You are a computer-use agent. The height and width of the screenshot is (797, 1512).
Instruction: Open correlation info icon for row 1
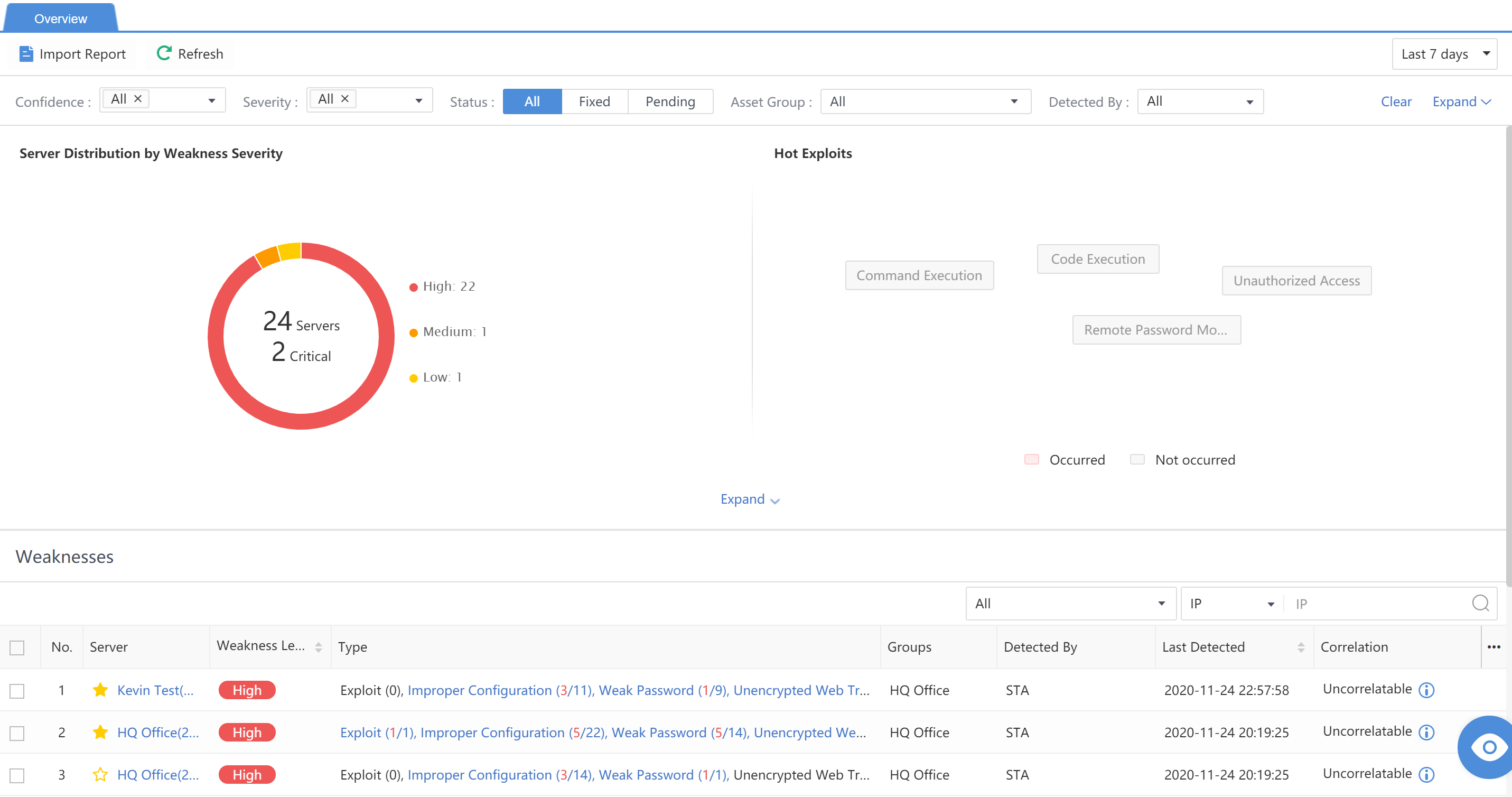1426,690
